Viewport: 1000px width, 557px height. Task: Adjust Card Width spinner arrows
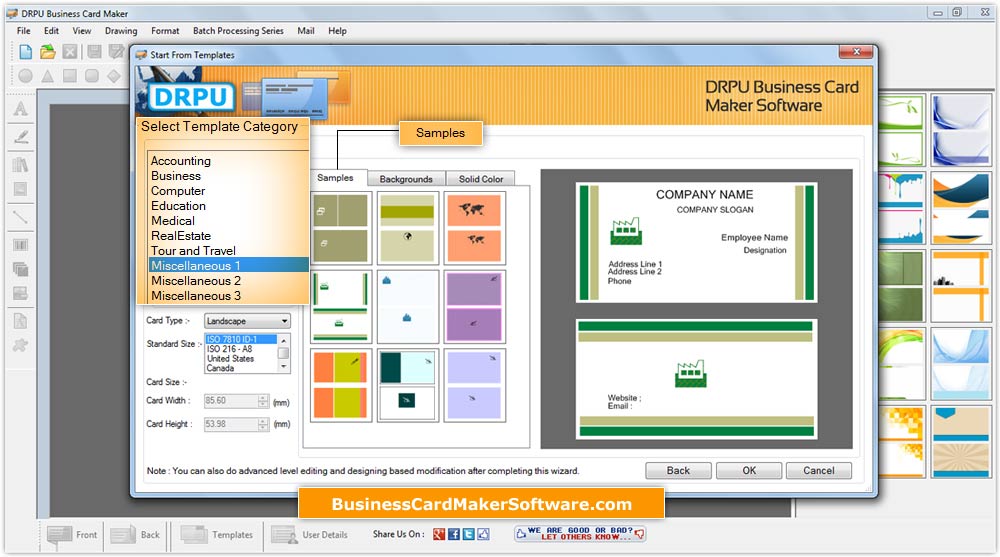[x=263, y=401]
